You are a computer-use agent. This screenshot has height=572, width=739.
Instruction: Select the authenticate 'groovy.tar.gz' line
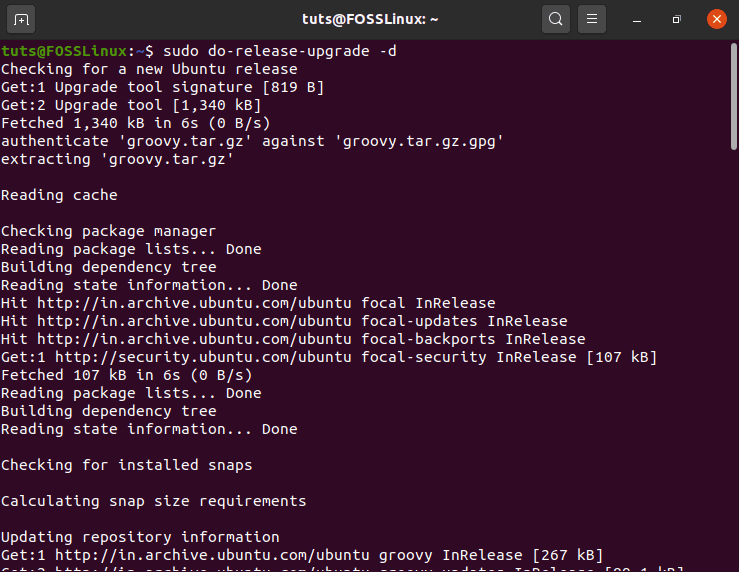click(252, 141)
